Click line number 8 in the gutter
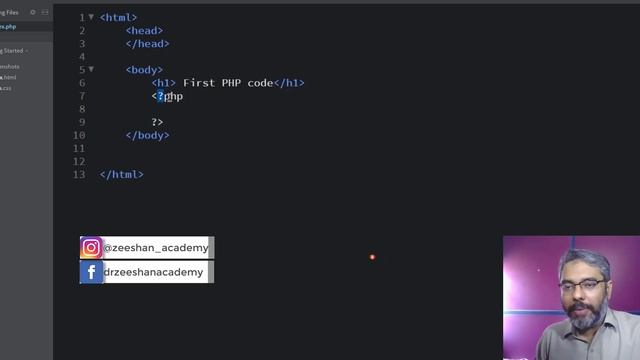Image resolution: width=640 pixels, height=360 pixels. tap(82, 109)
